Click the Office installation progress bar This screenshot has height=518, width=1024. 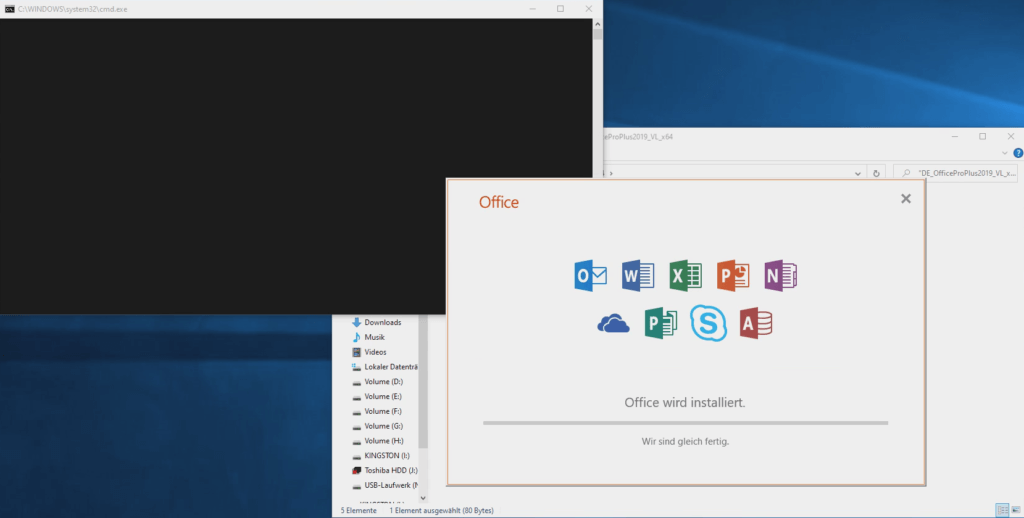pyautogui.click(x=685, y=423)
